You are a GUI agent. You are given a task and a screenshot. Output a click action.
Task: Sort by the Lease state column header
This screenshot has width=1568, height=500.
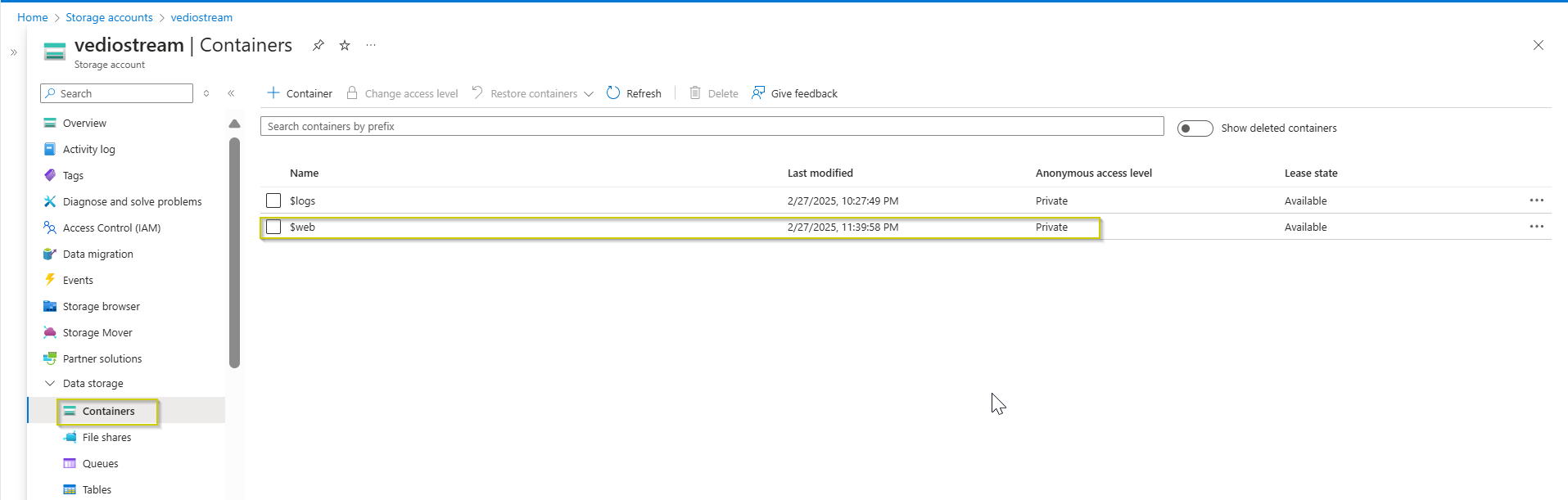click(x=1310, y=173)
